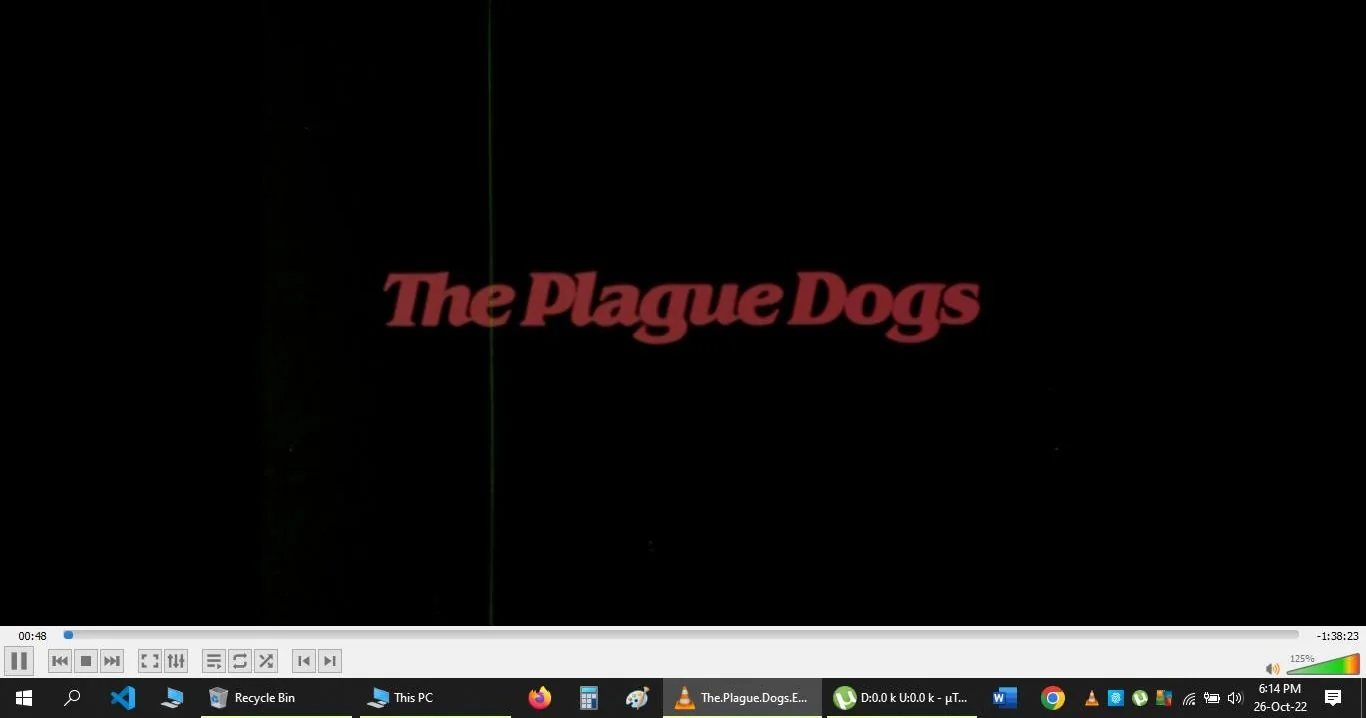Launch Firefox from taskbar
Viewport: 1366px width, 718px height.
540,698
